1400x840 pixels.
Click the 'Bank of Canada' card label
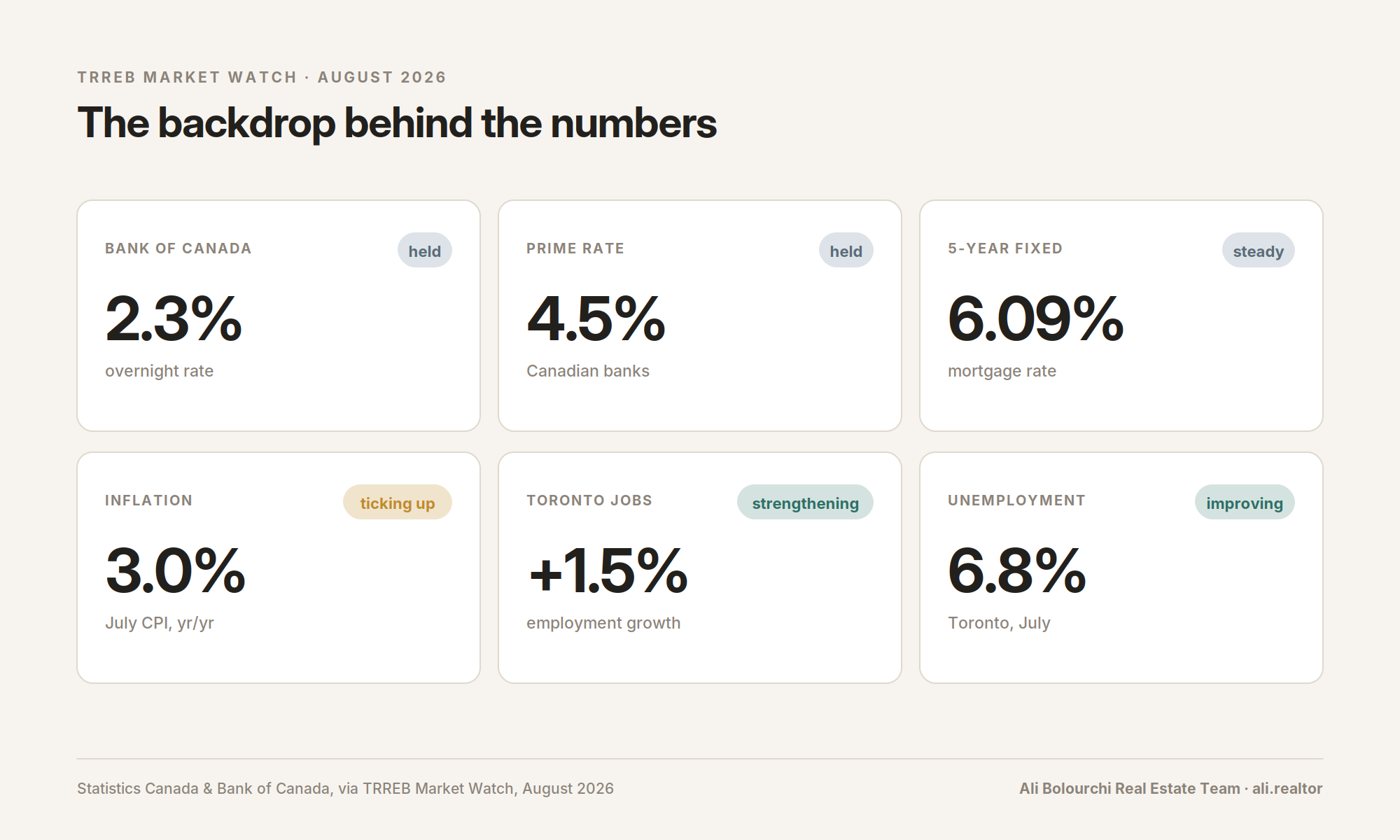click(178, 248)
